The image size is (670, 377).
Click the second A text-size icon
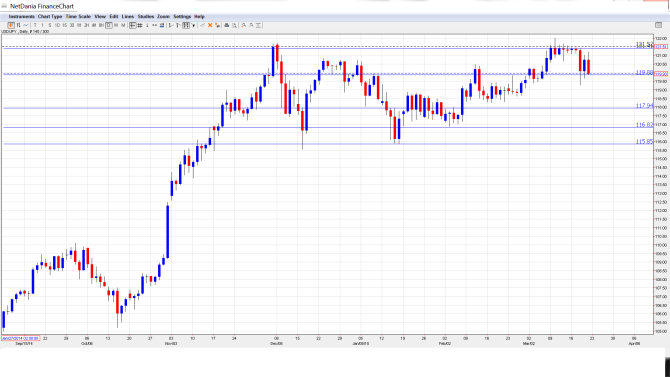pyautogui.click(x=251, y=25)
